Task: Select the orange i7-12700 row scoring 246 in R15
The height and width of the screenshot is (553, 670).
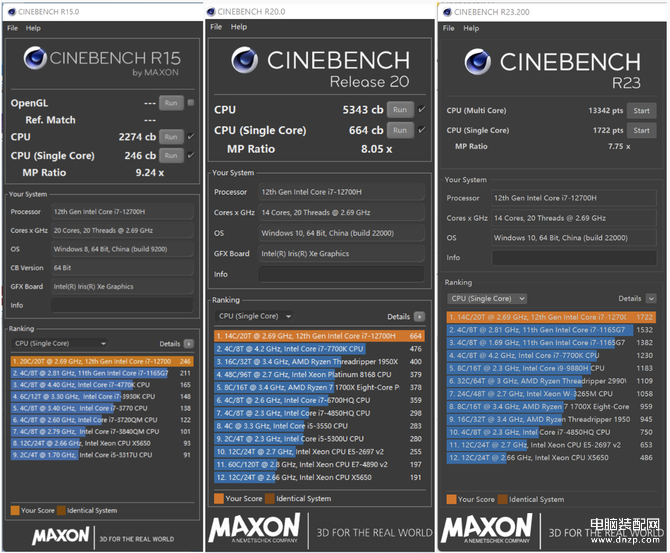Action: point(102,361)
